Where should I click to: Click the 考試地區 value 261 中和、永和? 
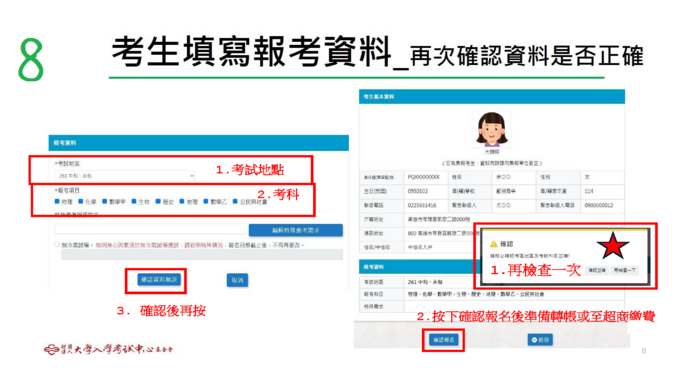coord(425,282)
